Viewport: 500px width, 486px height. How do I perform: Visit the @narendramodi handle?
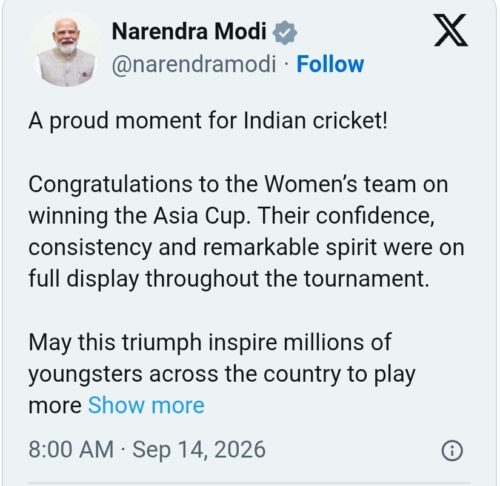pos(194,64)
